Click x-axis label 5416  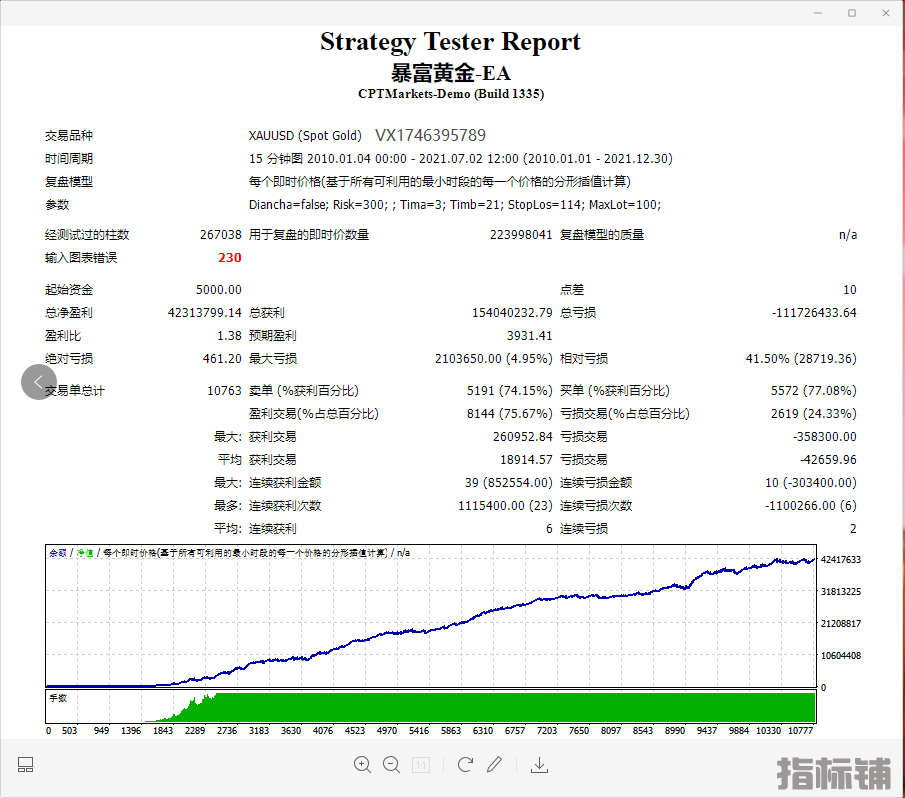(419, 730)
